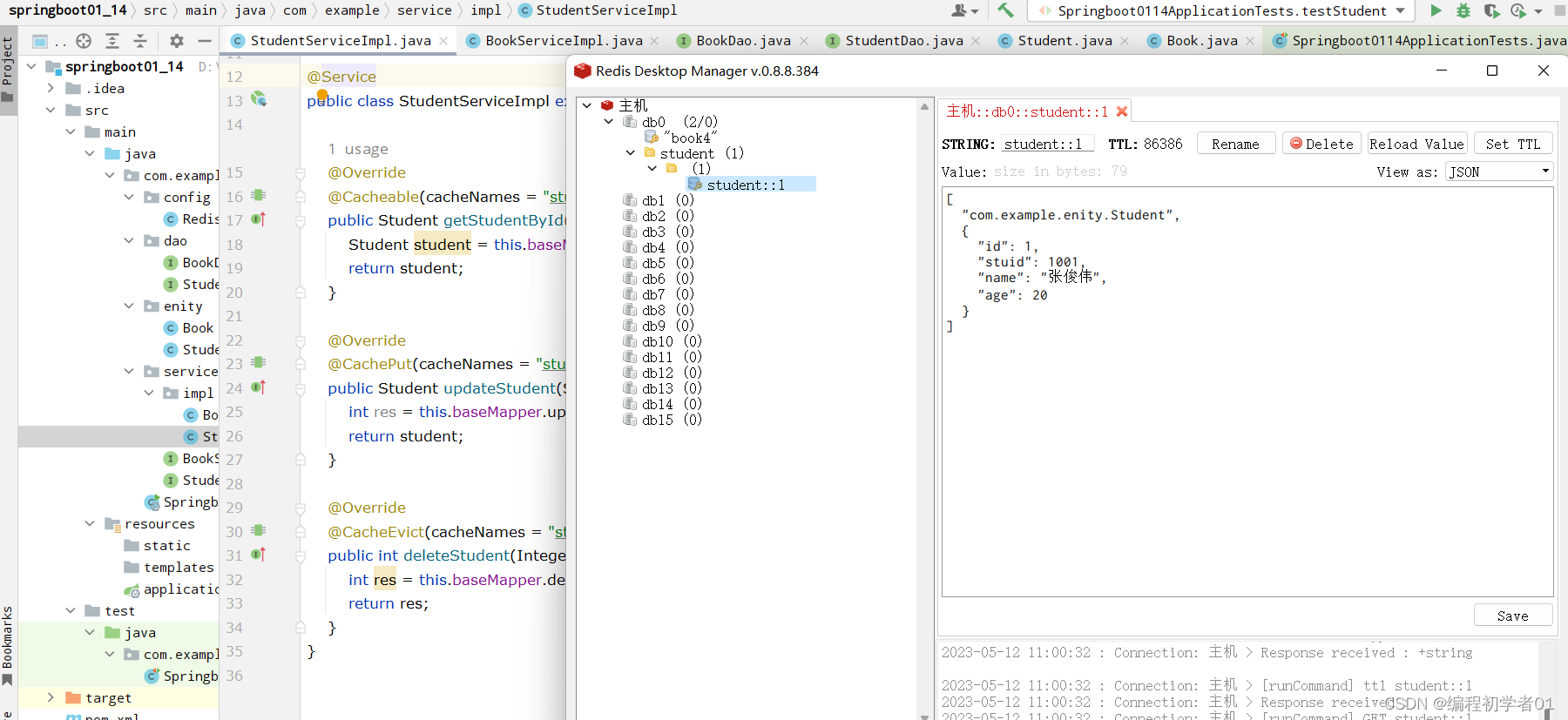Screen dimensions: 1568x720
Task: Click inside the JSON value text area
Action: (x=1247, y=392)
